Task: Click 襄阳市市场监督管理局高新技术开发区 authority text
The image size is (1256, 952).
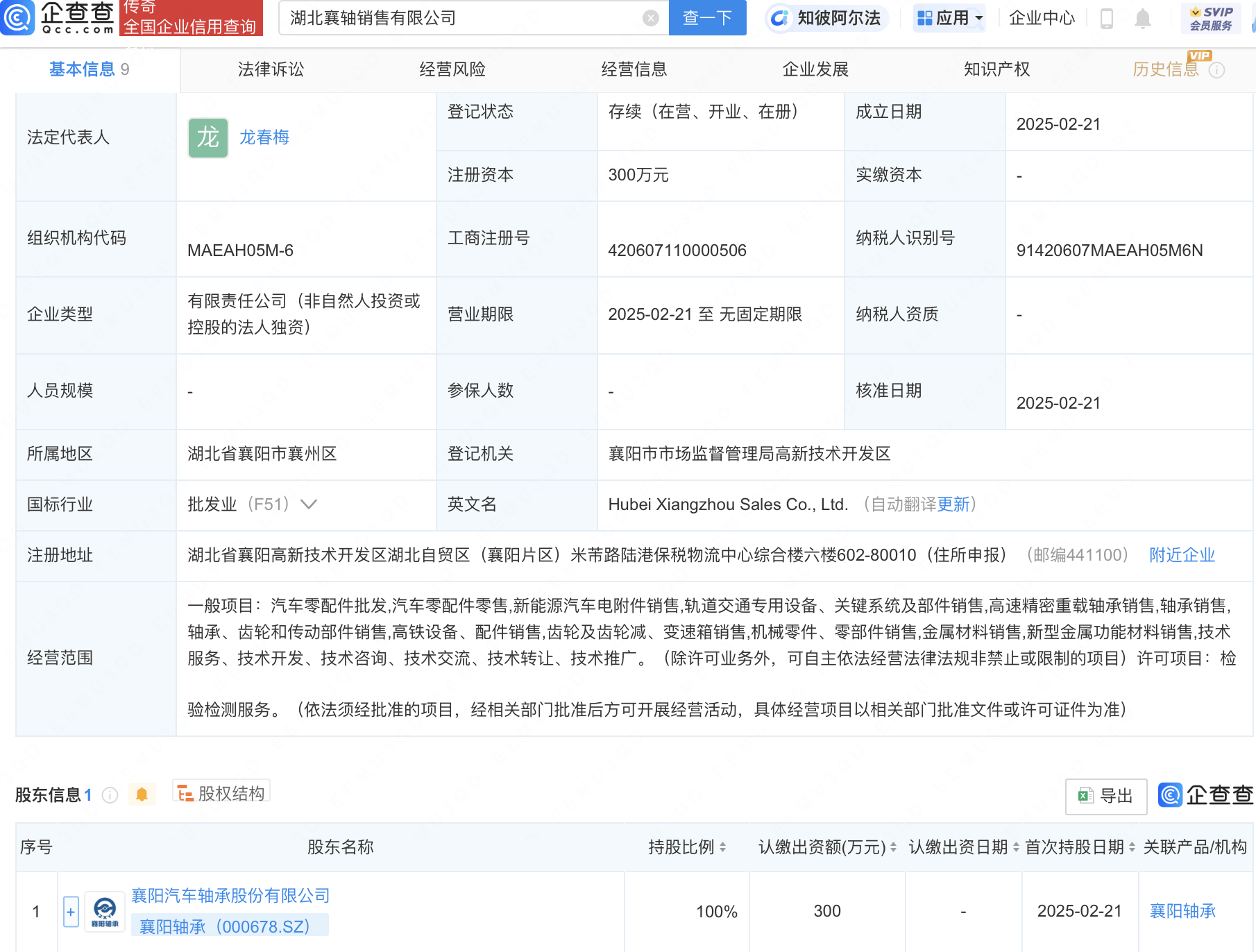Action: pyautogui.click(x=749, y=454)
